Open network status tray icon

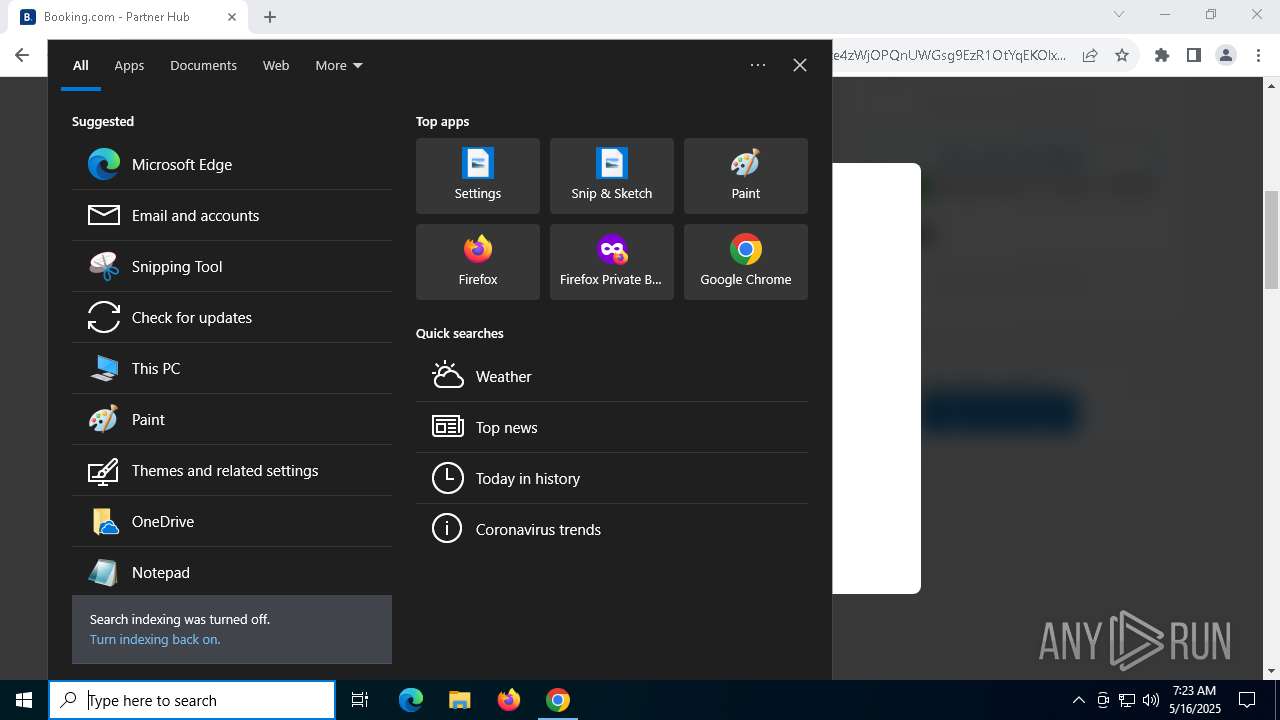1127,700
